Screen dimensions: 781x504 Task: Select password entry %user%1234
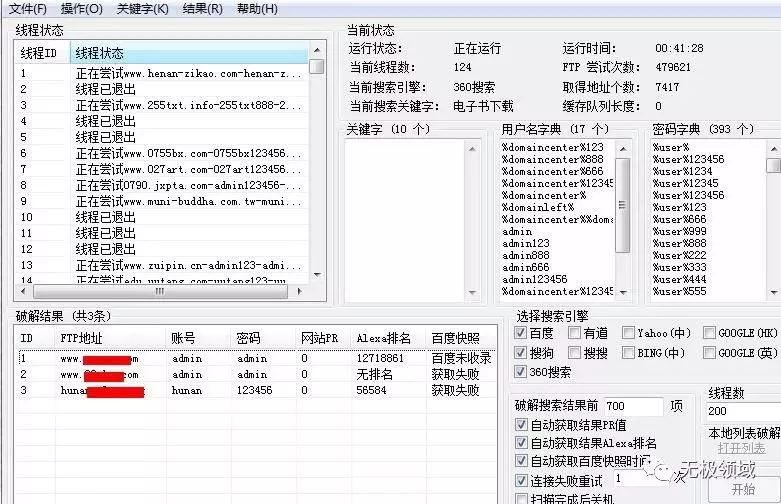682,171
